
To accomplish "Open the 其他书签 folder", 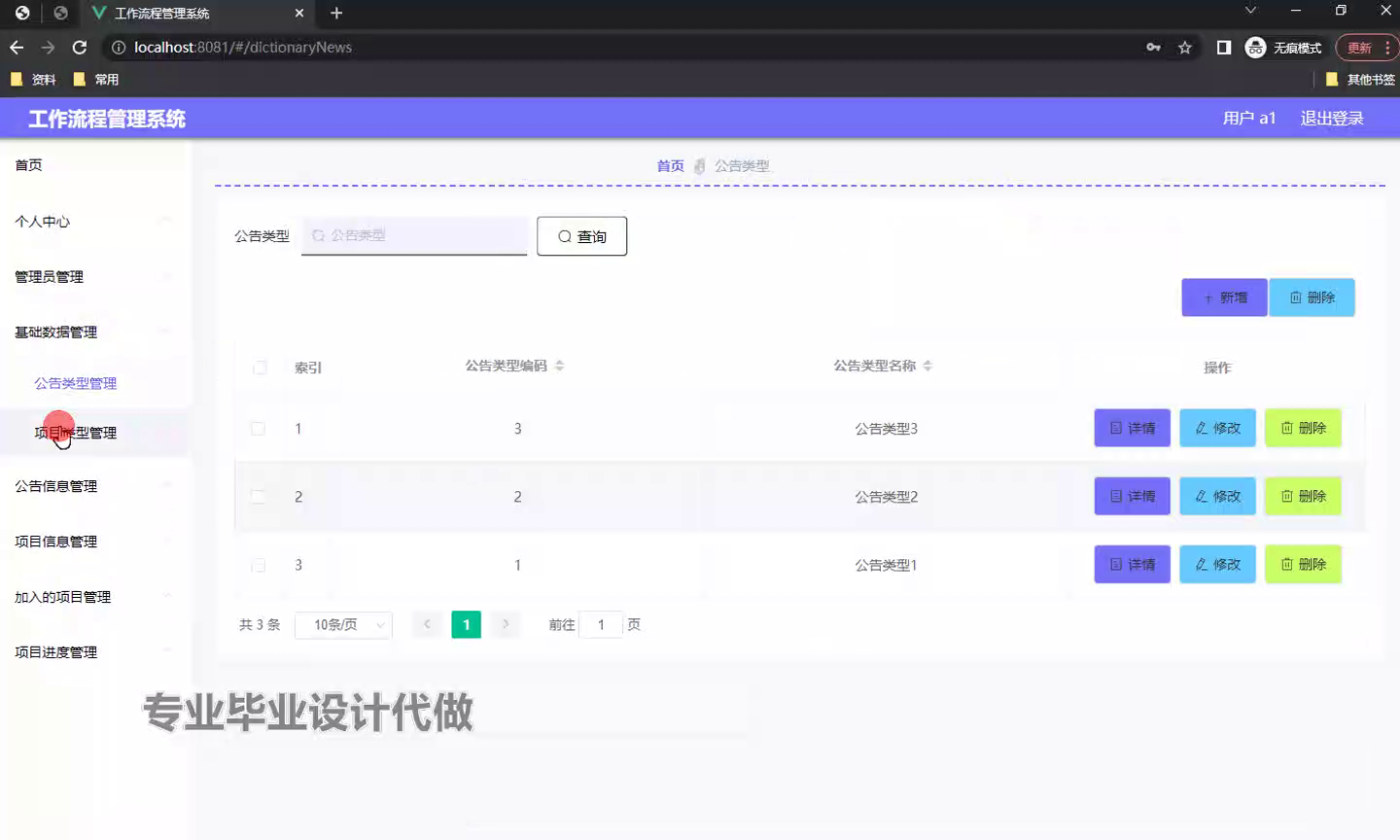I will pos(1360,80).
